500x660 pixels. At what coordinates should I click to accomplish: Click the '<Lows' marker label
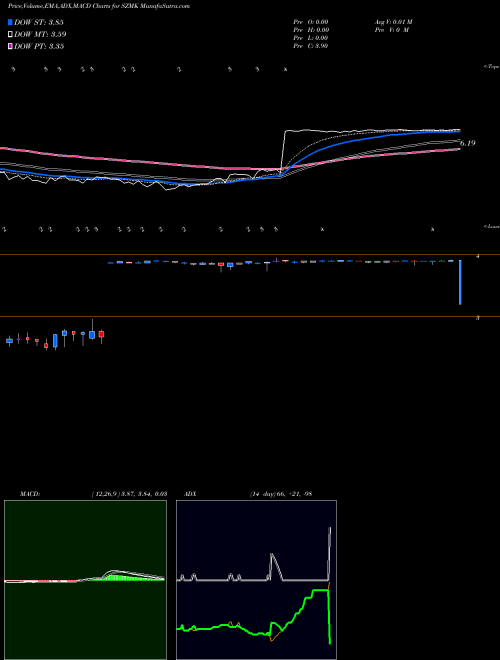point(491,226)
